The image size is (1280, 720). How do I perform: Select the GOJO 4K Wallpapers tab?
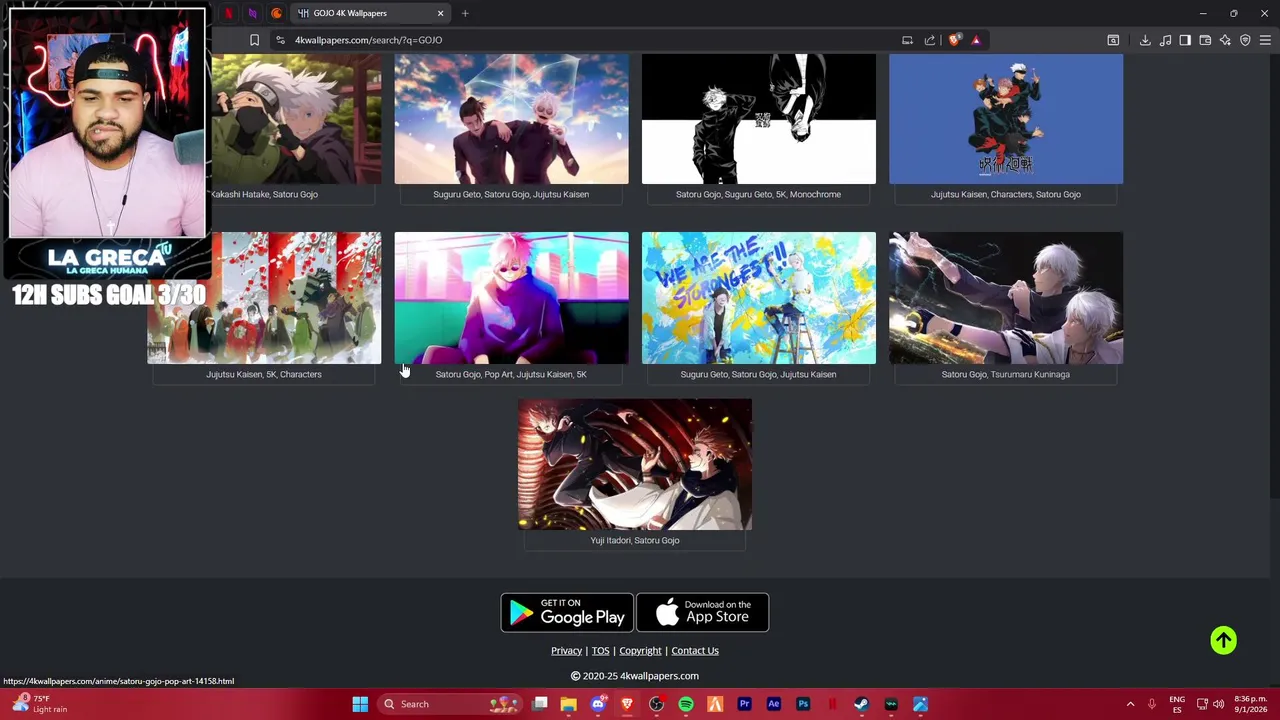pyautogui.click(x=370, y=13)
